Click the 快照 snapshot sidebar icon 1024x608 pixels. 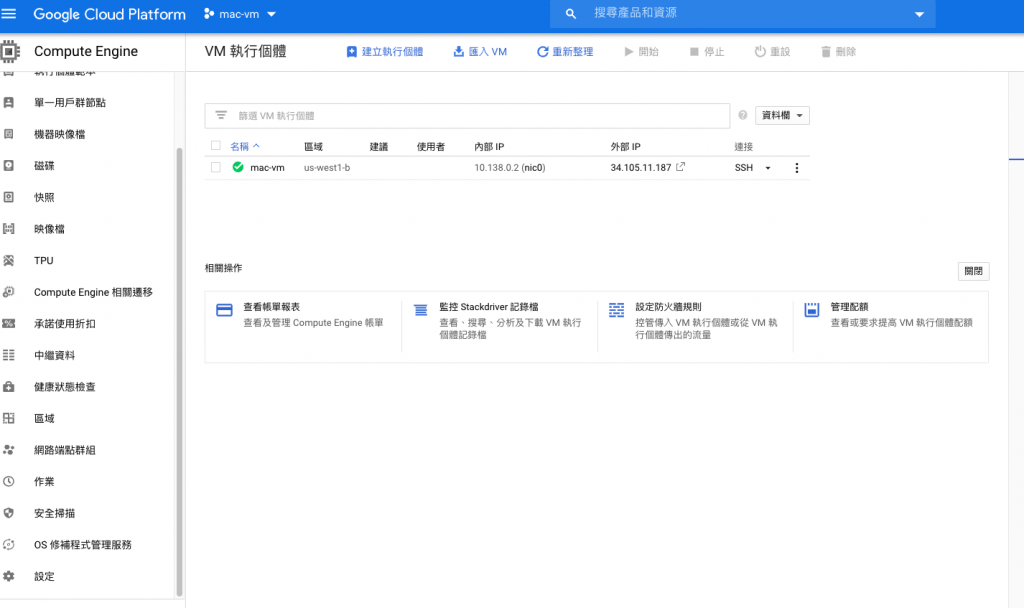click(8, 197)
